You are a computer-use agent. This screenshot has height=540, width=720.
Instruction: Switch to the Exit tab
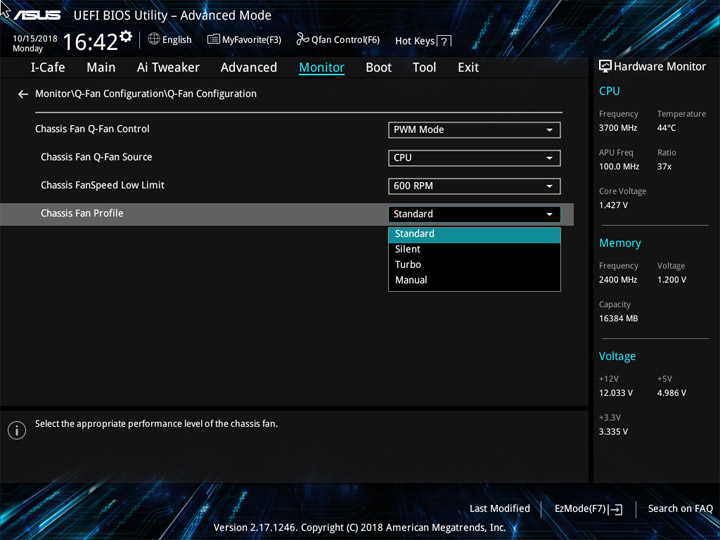click(468, 68)
